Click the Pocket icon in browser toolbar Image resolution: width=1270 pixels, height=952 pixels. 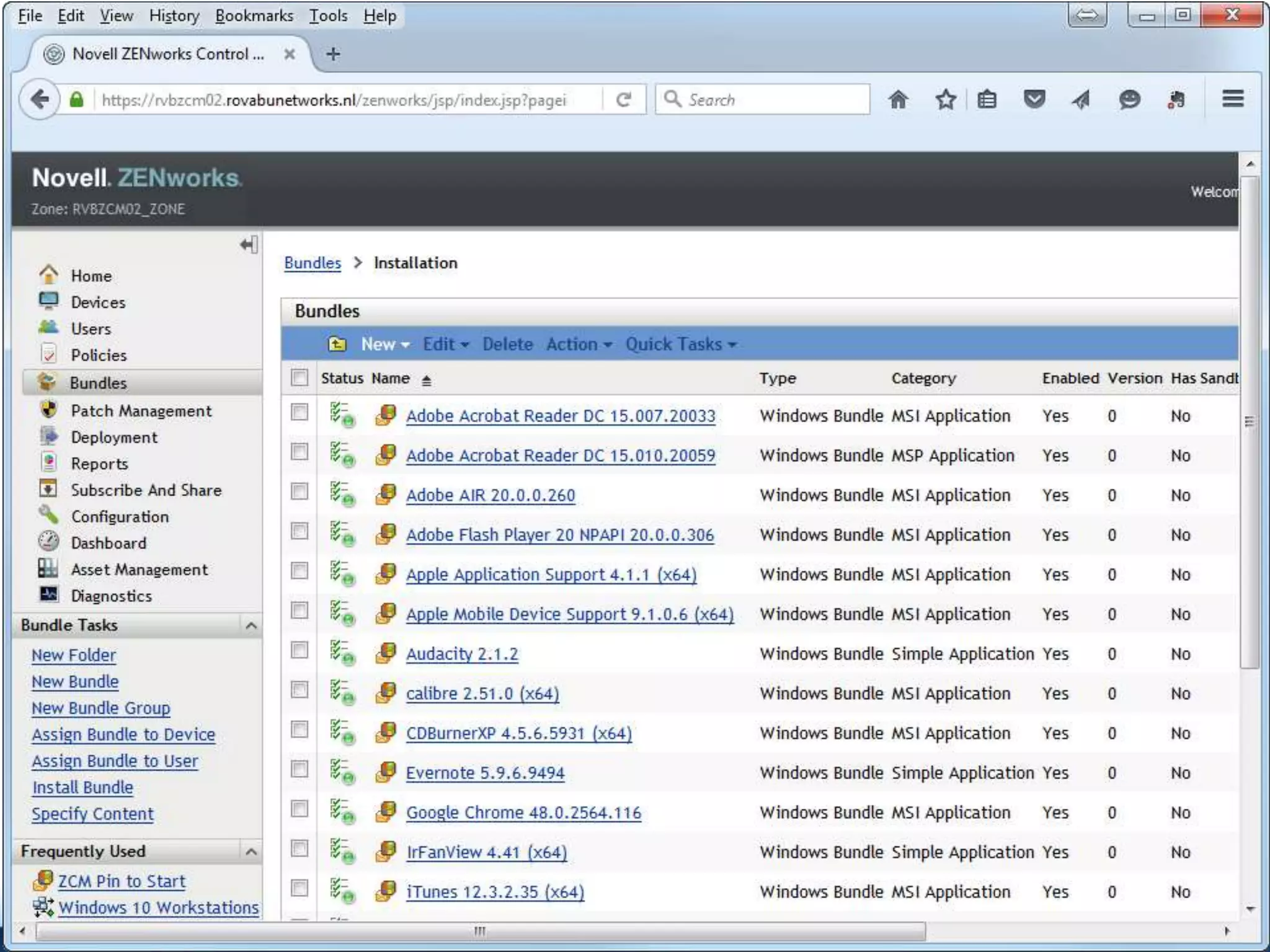[x=1034, y=99]
